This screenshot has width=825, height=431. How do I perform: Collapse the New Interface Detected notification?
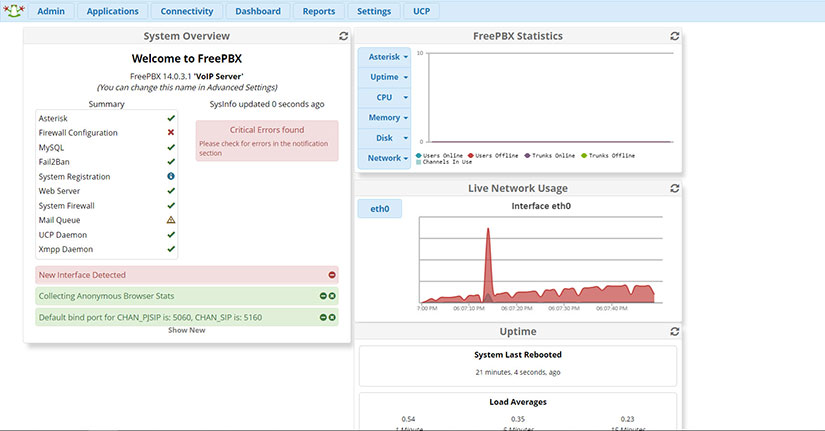tap(332, 274)
